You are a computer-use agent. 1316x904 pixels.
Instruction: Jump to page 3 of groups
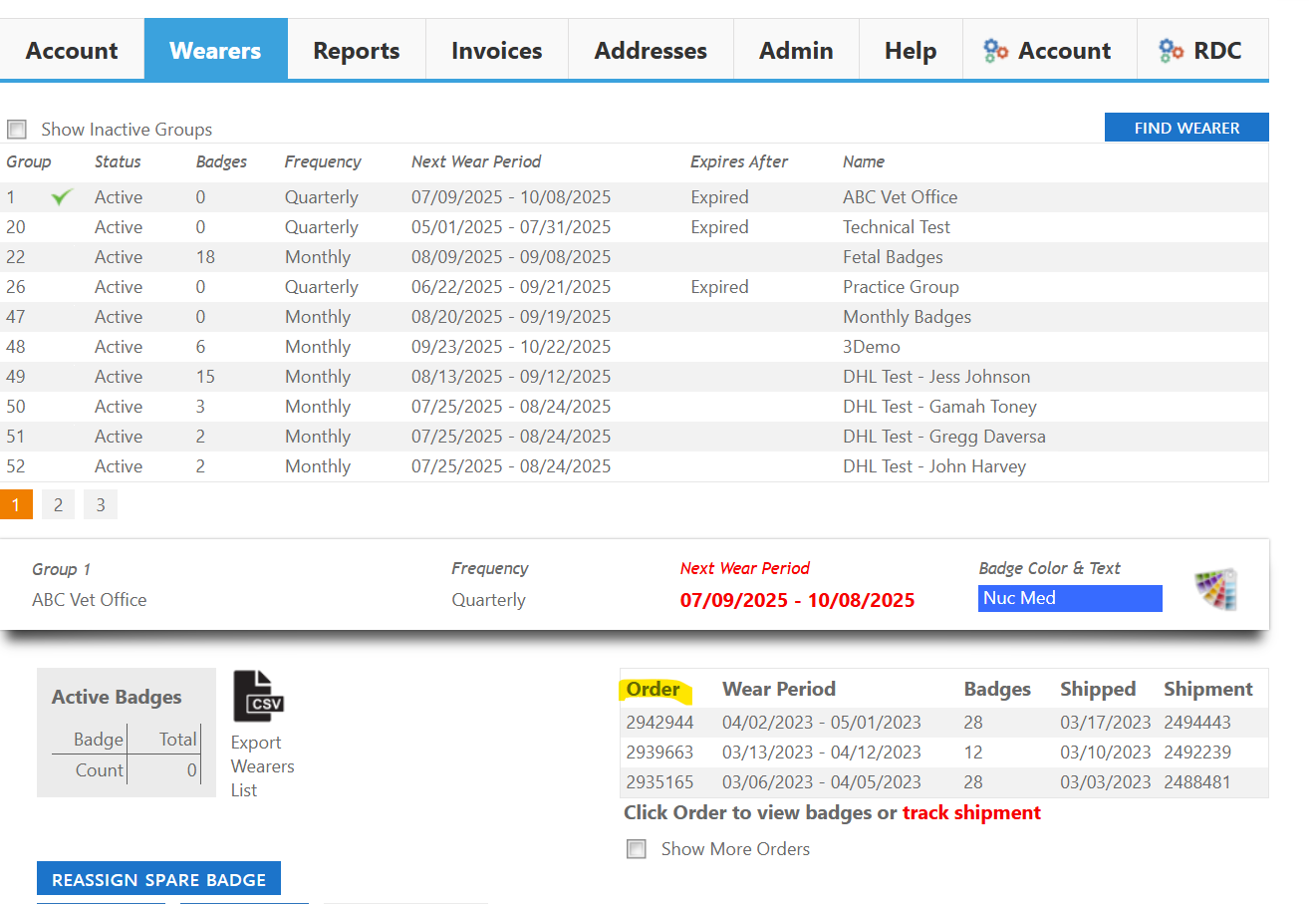101,505
